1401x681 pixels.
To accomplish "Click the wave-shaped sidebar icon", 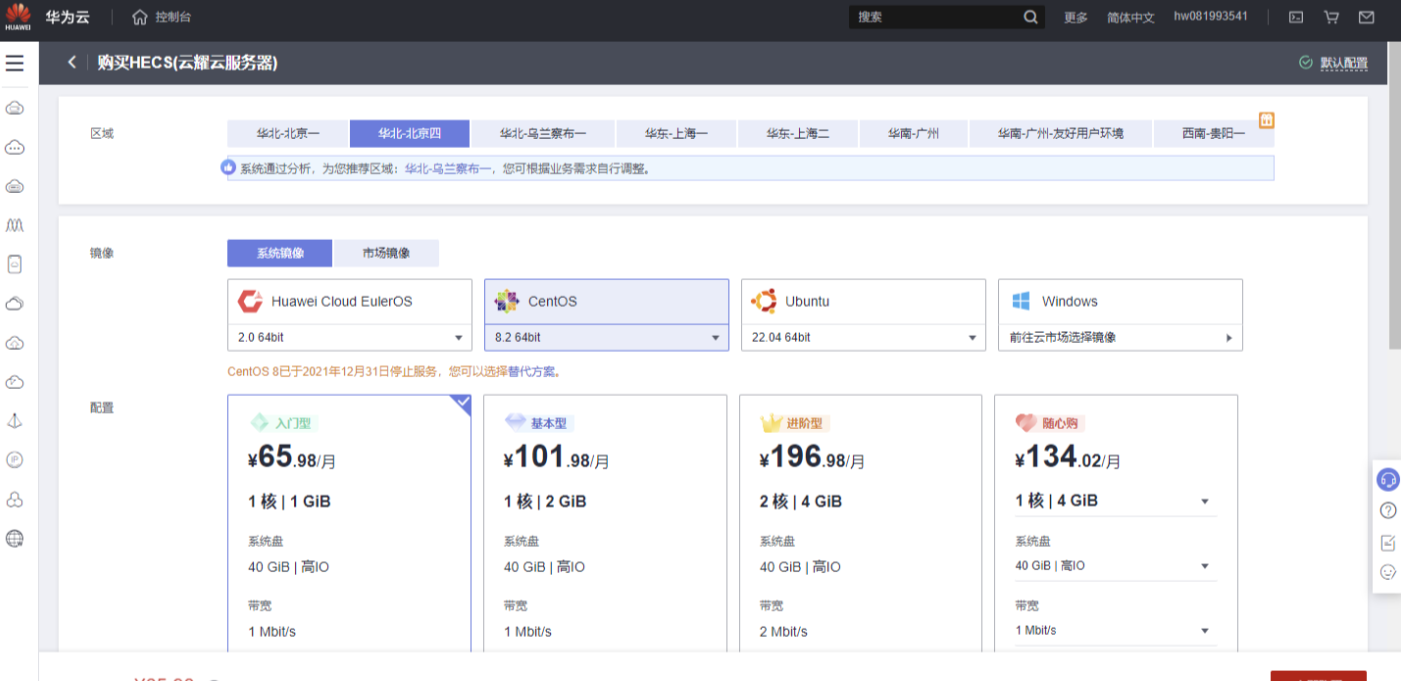I will point(14,226).
